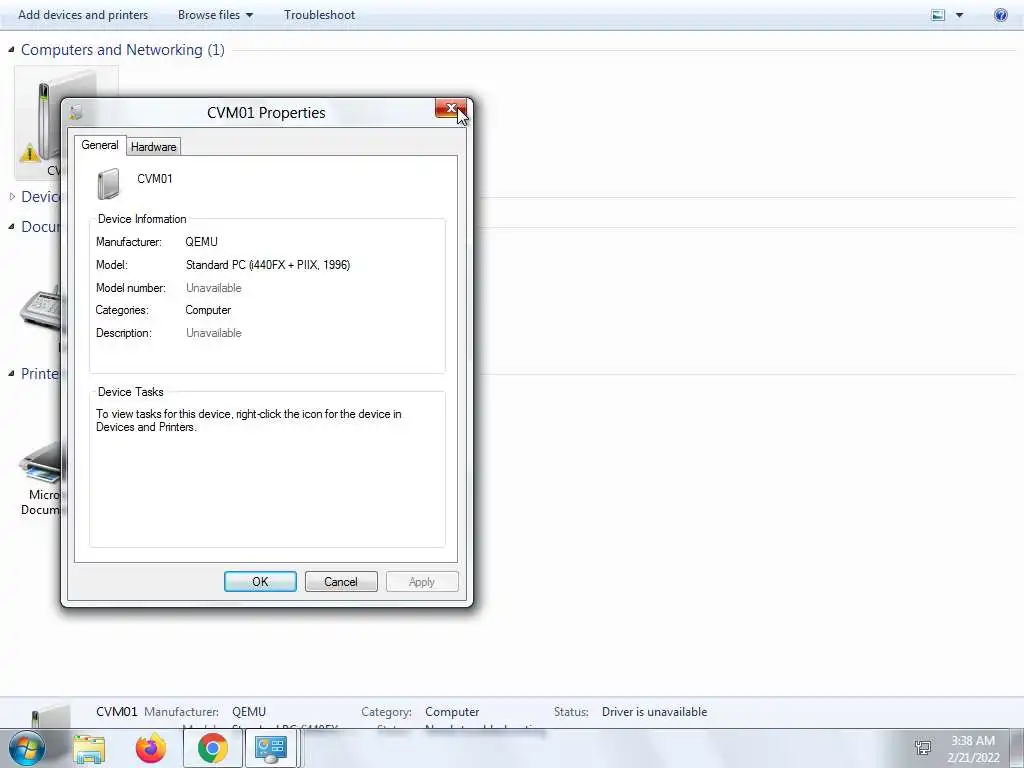Screen dimensions: 1024x768
Task: Click the network tray icon
Action: pos(923,748)
